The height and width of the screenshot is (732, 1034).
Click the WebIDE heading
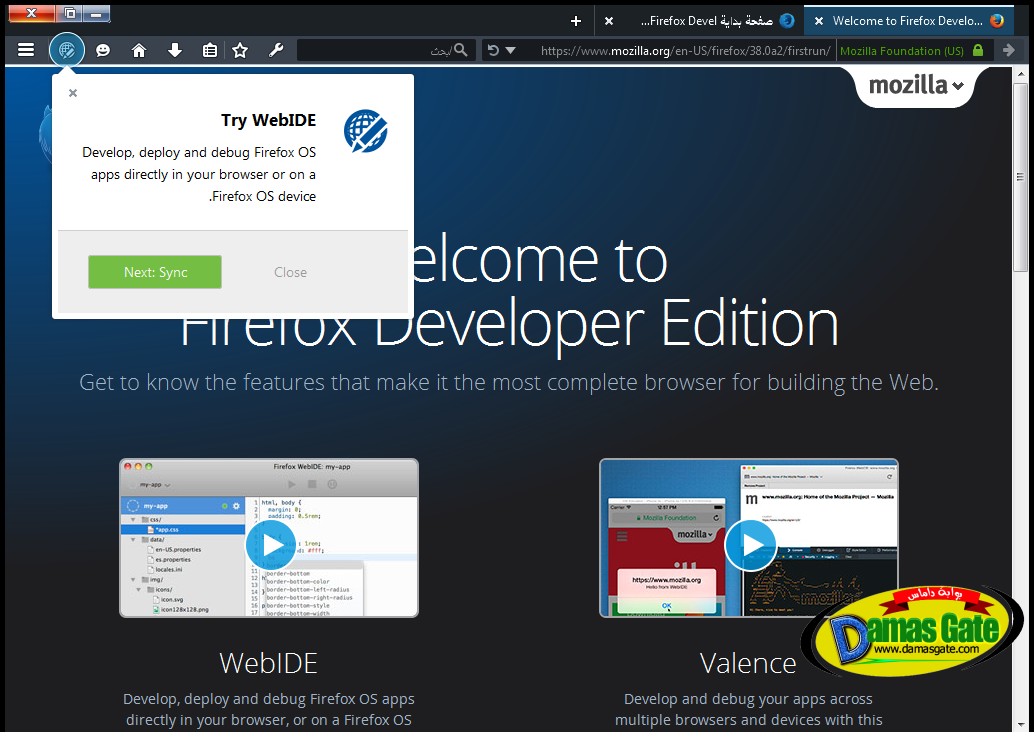pyautogui.click(x=268, y=663)
